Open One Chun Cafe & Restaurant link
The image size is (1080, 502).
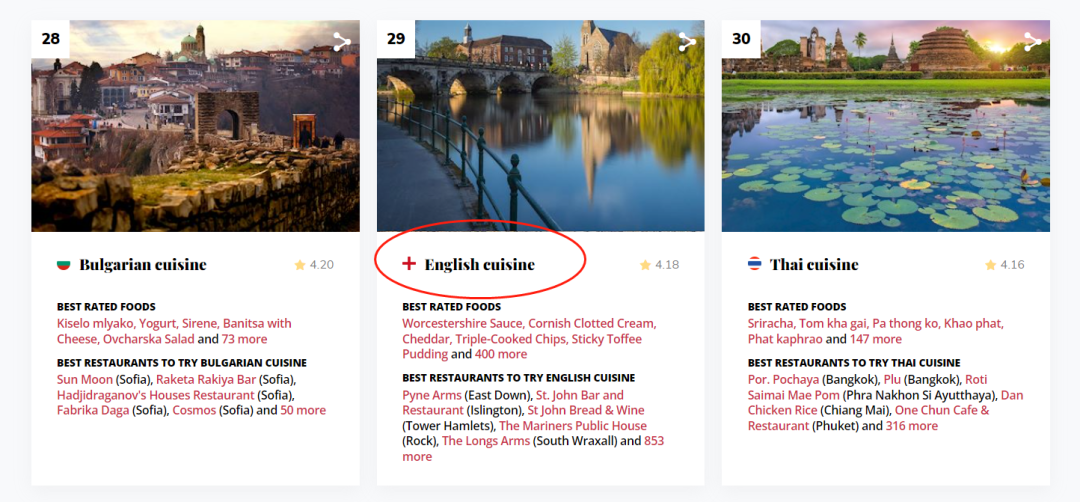[869, 419]
